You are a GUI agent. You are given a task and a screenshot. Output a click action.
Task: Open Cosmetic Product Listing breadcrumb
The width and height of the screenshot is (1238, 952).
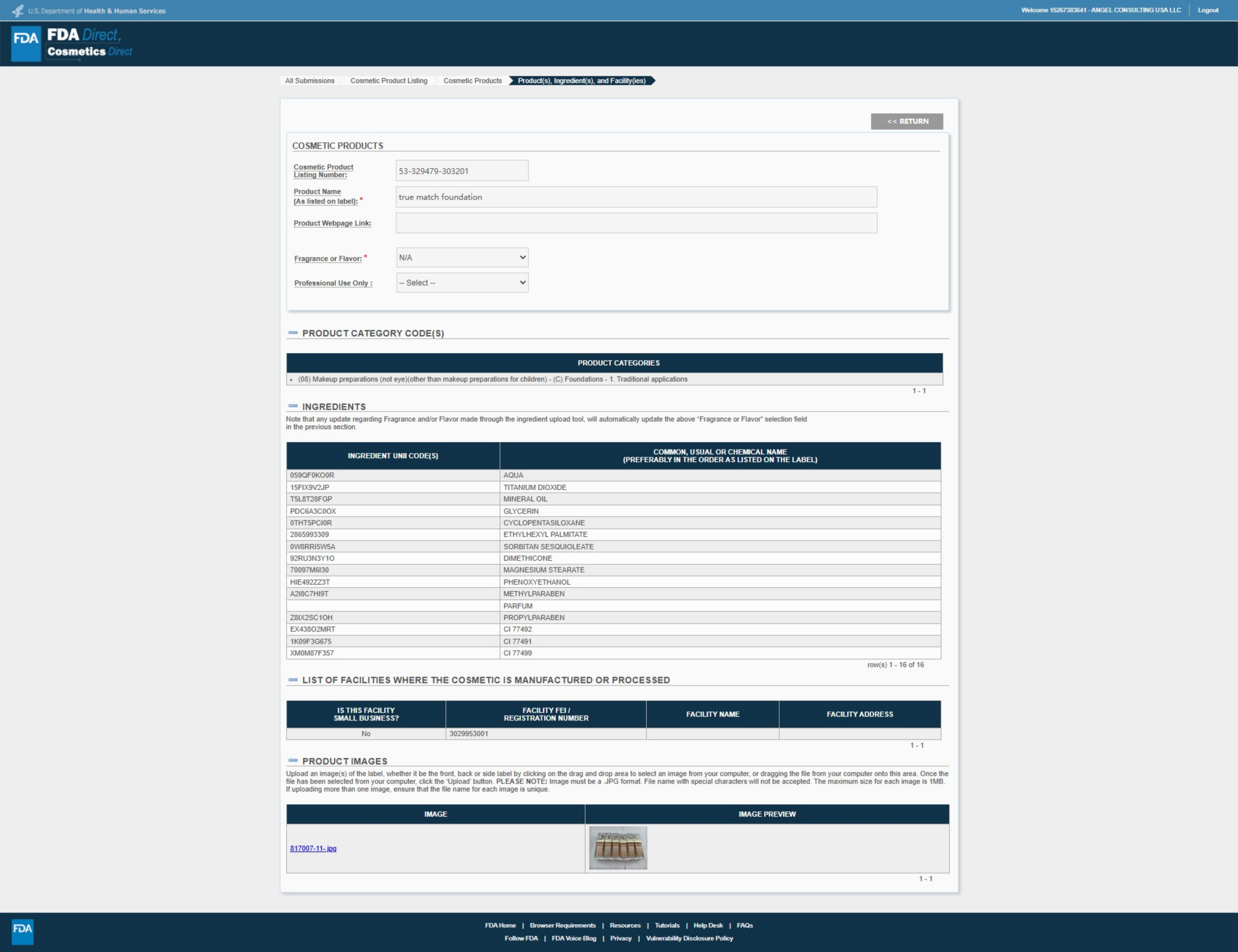click(388, 81)
